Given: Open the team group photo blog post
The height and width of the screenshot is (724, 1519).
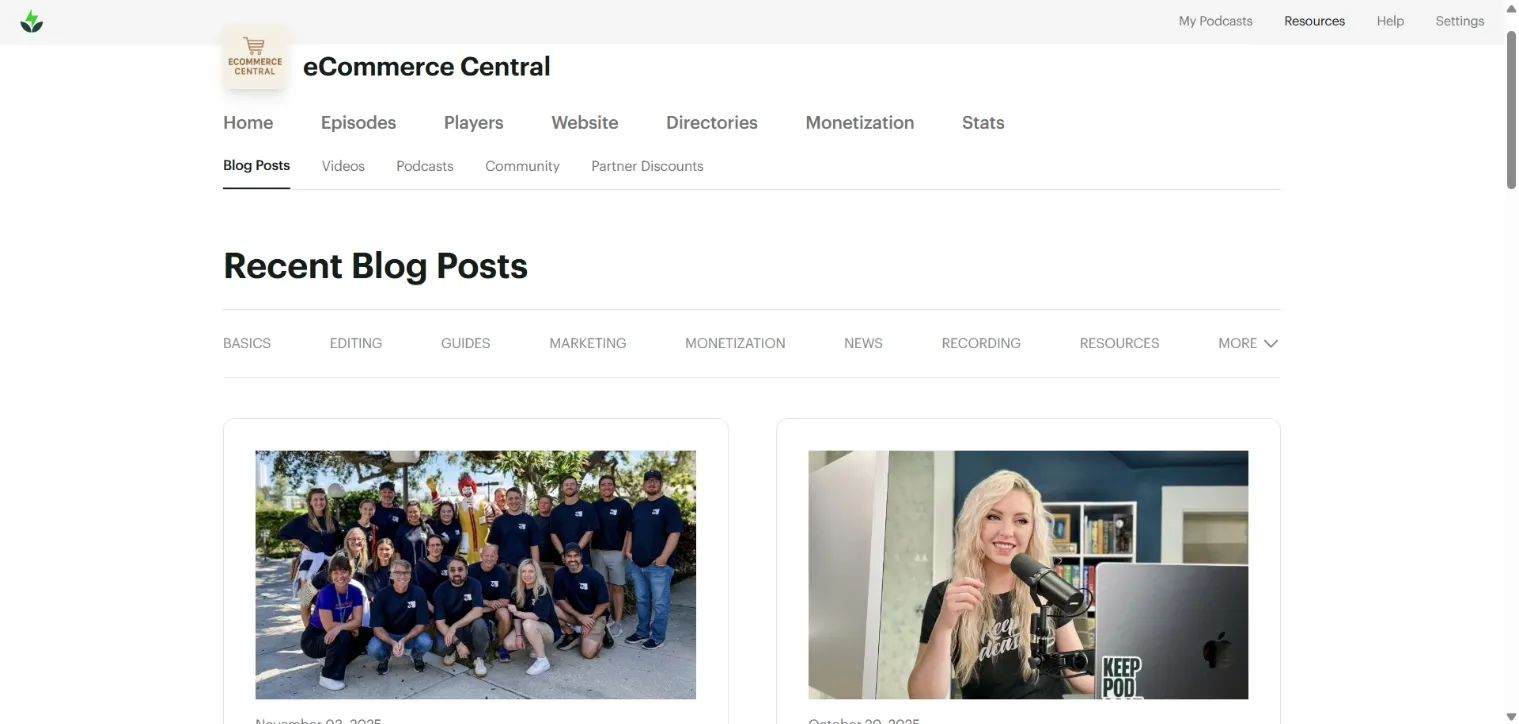Looking at the screenshot, I should point(476,575).
